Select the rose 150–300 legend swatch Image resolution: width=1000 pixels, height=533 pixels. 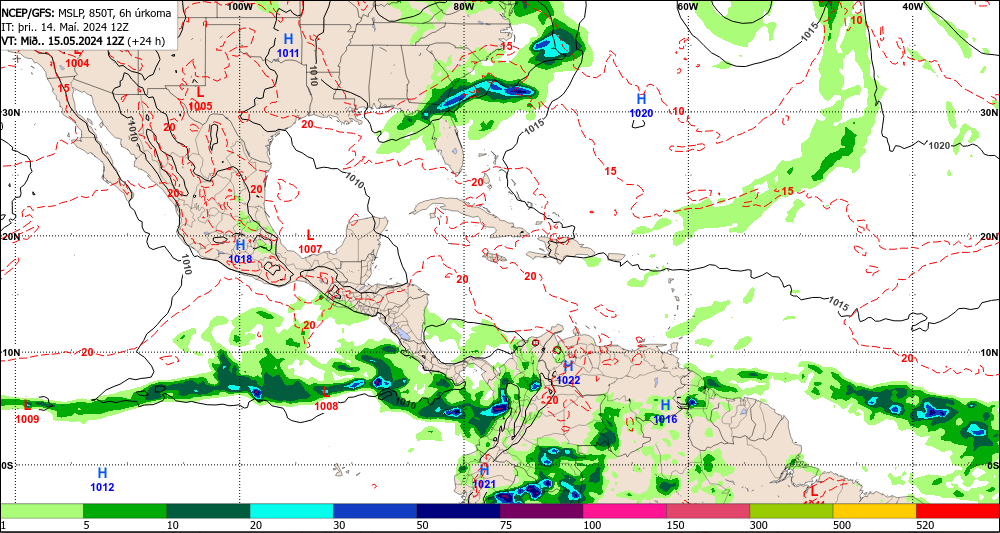click(x=708, y=511)
